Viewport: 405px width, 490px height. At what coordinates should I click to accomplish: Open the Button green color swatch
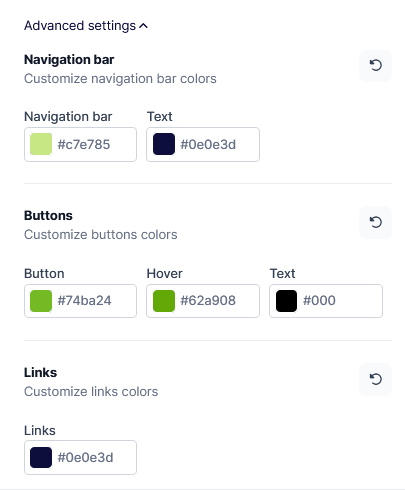point(41,301)
